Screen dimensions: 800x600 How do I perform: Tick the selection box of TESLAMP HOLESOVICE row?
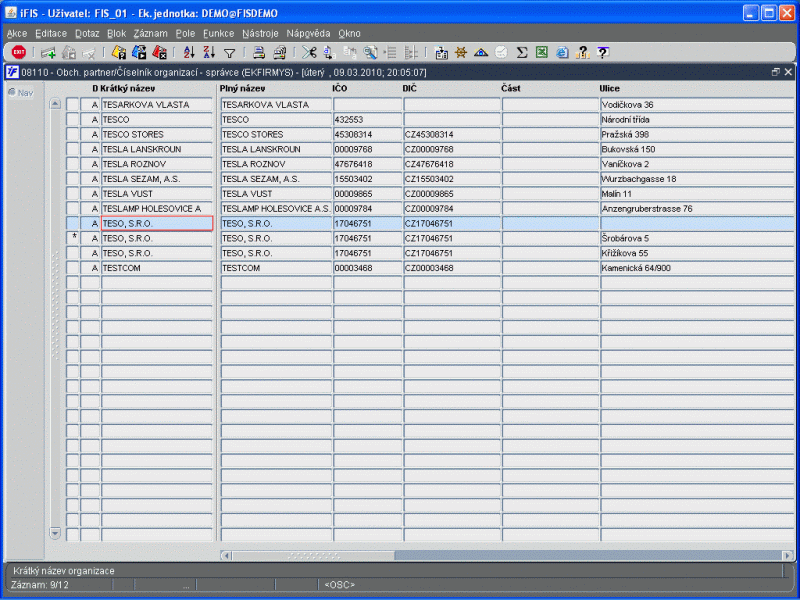pyautogui.click(x=72, y=208)
